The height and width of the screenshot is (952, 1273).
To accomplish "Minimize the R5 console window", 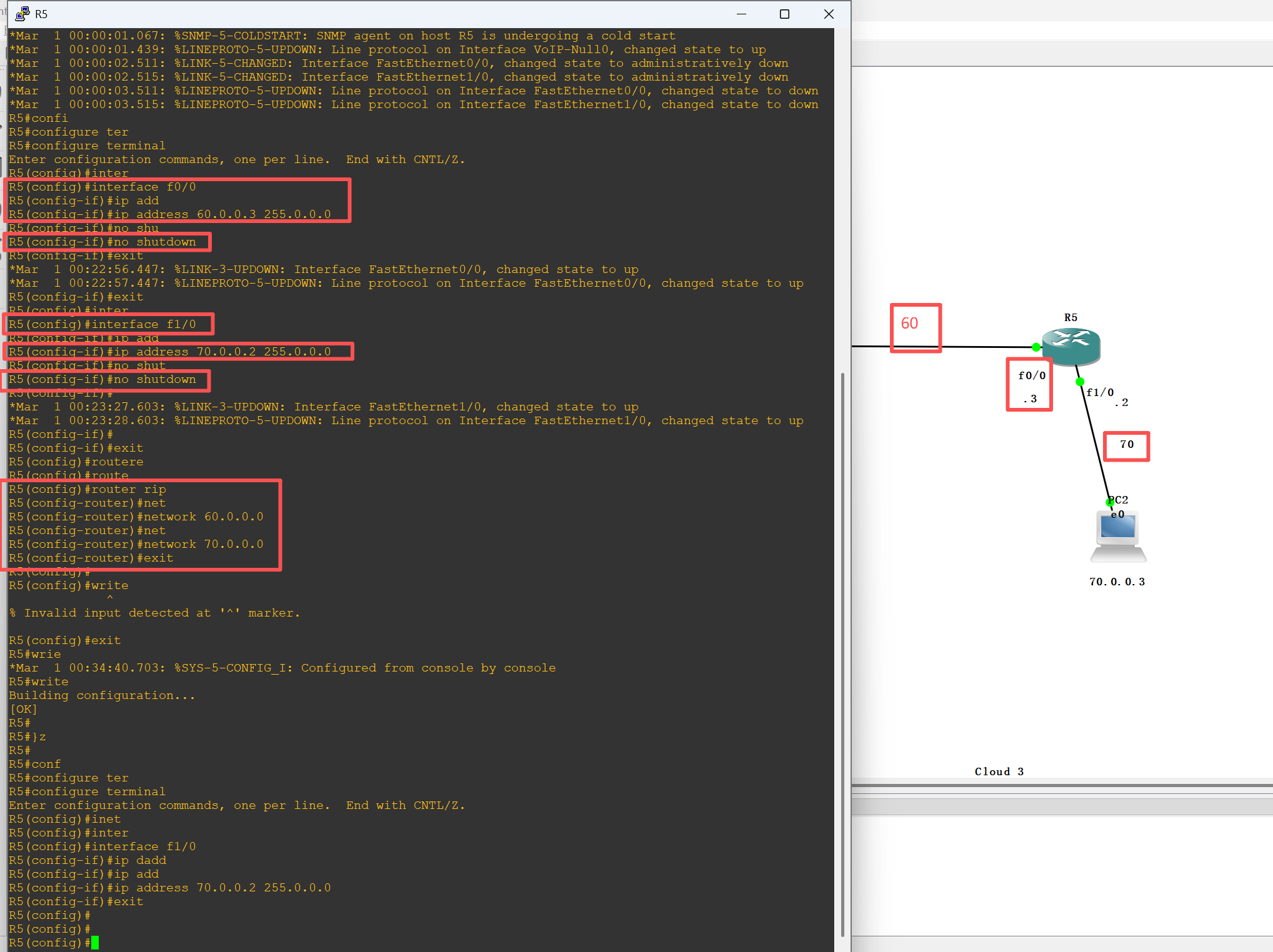I will [x=741, y=14].
